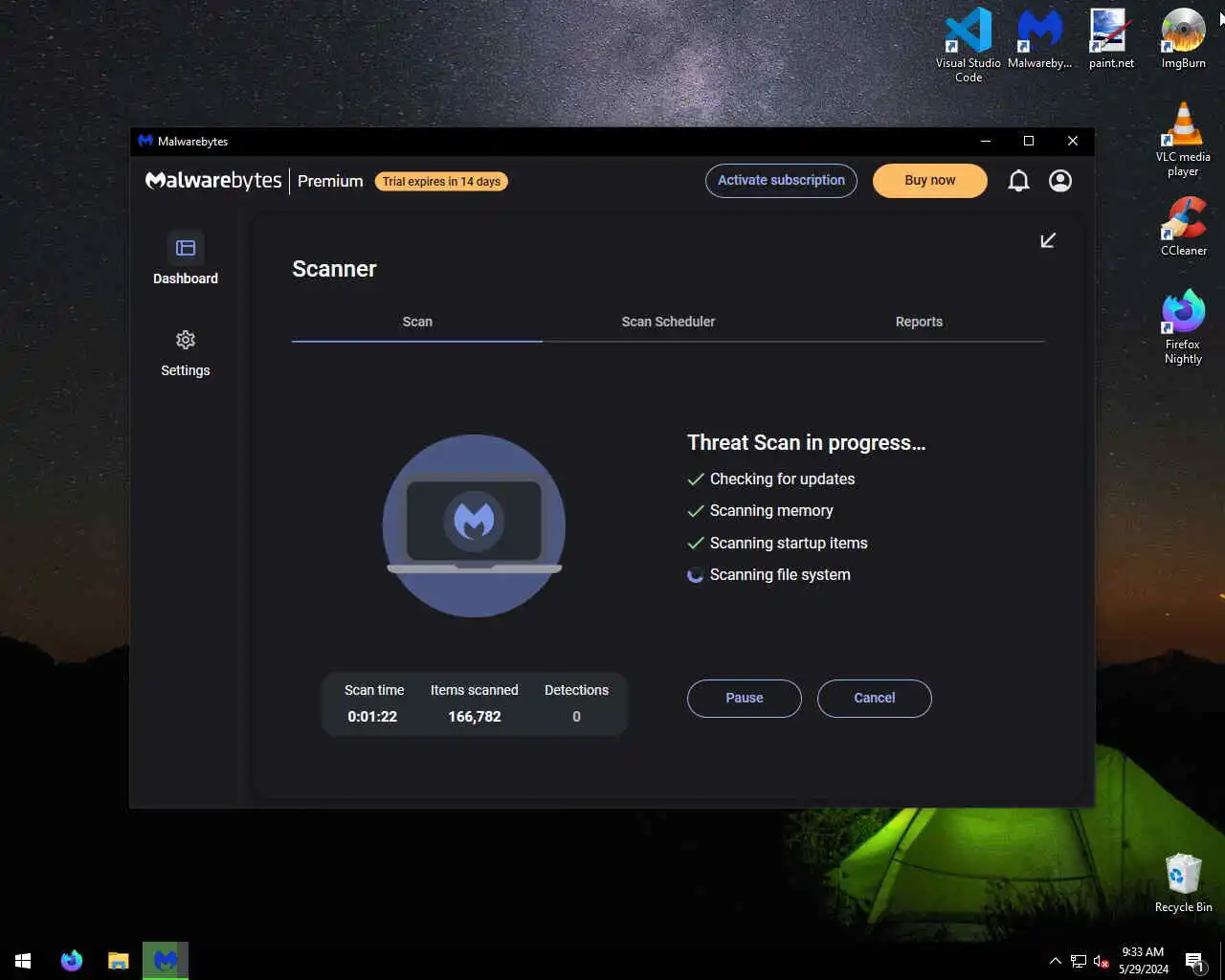The height and width of the screenshot is (980, 1225).
Task: Click the Scanner heading
Action: [334, 269]
